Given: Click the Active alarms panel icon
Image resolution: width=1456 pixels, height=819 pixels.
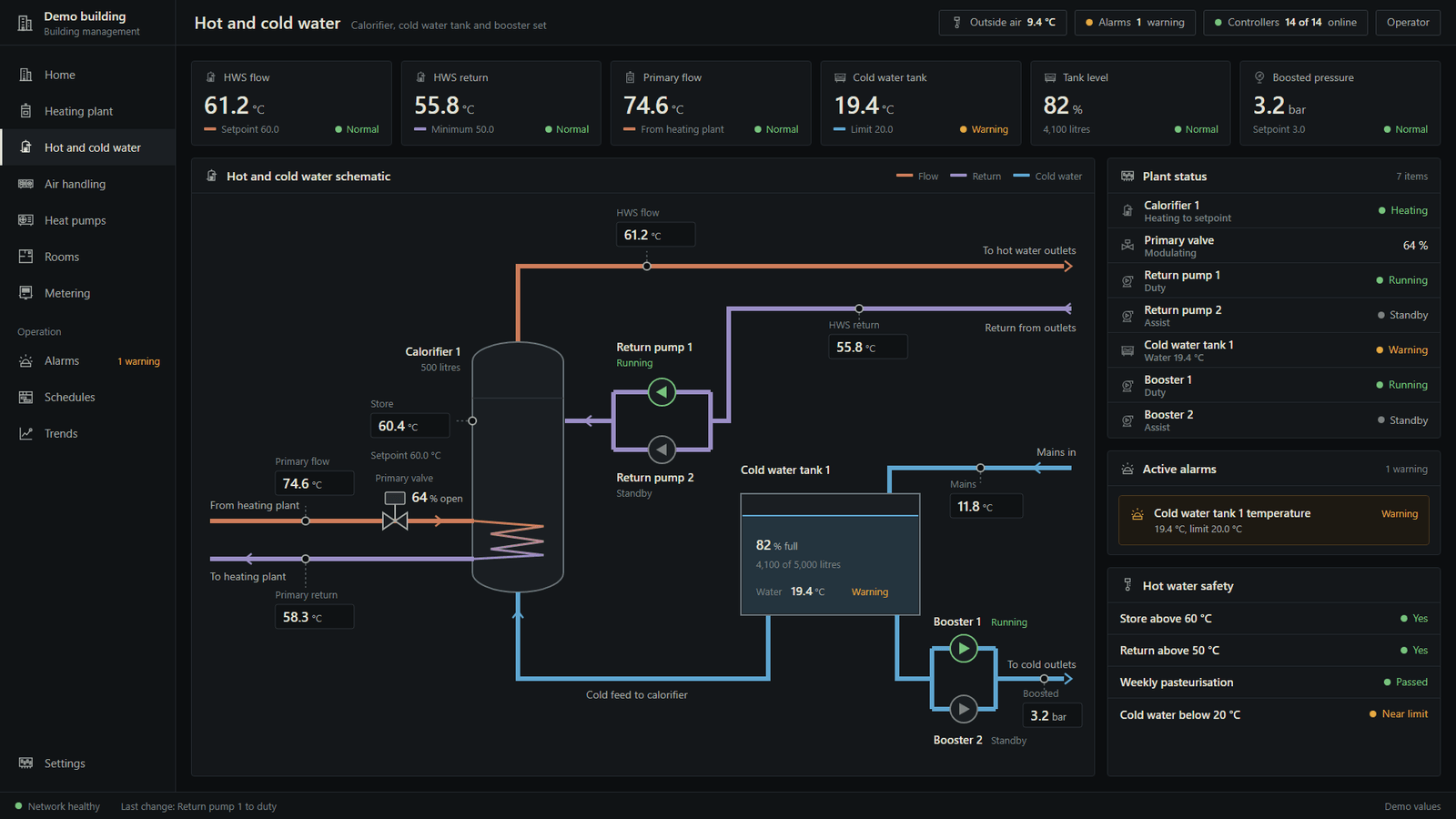Looking at the screenshot, I should 1127,470.
